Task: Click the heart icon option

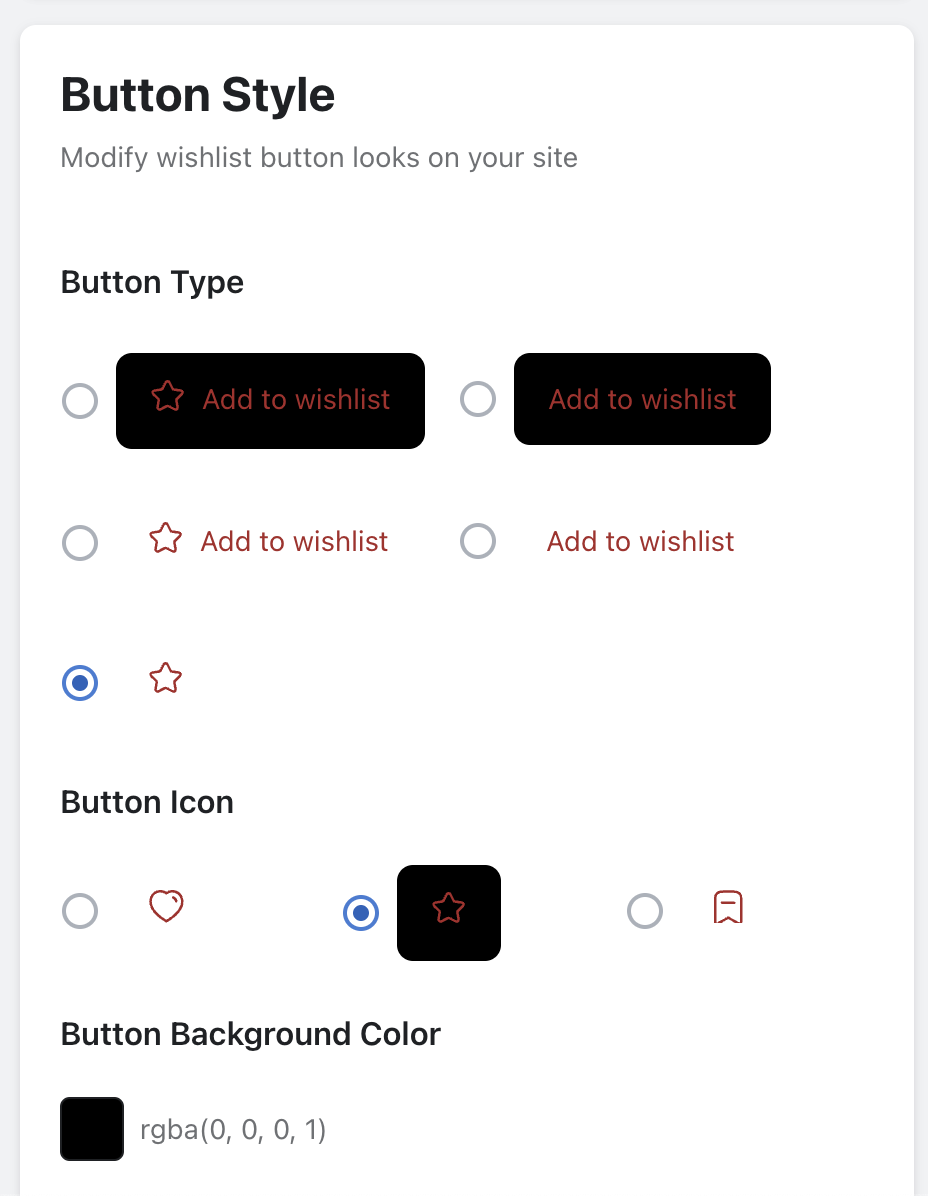Action: click(x=166, y=908)
